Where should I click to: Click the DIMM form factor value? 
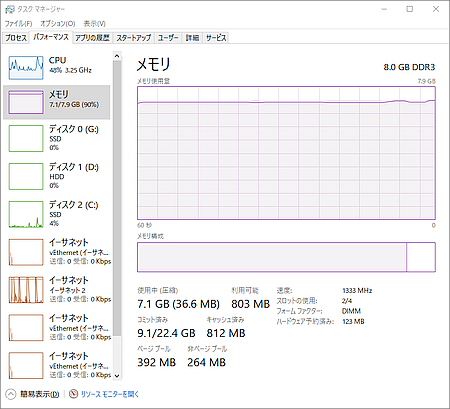(351, 311)
